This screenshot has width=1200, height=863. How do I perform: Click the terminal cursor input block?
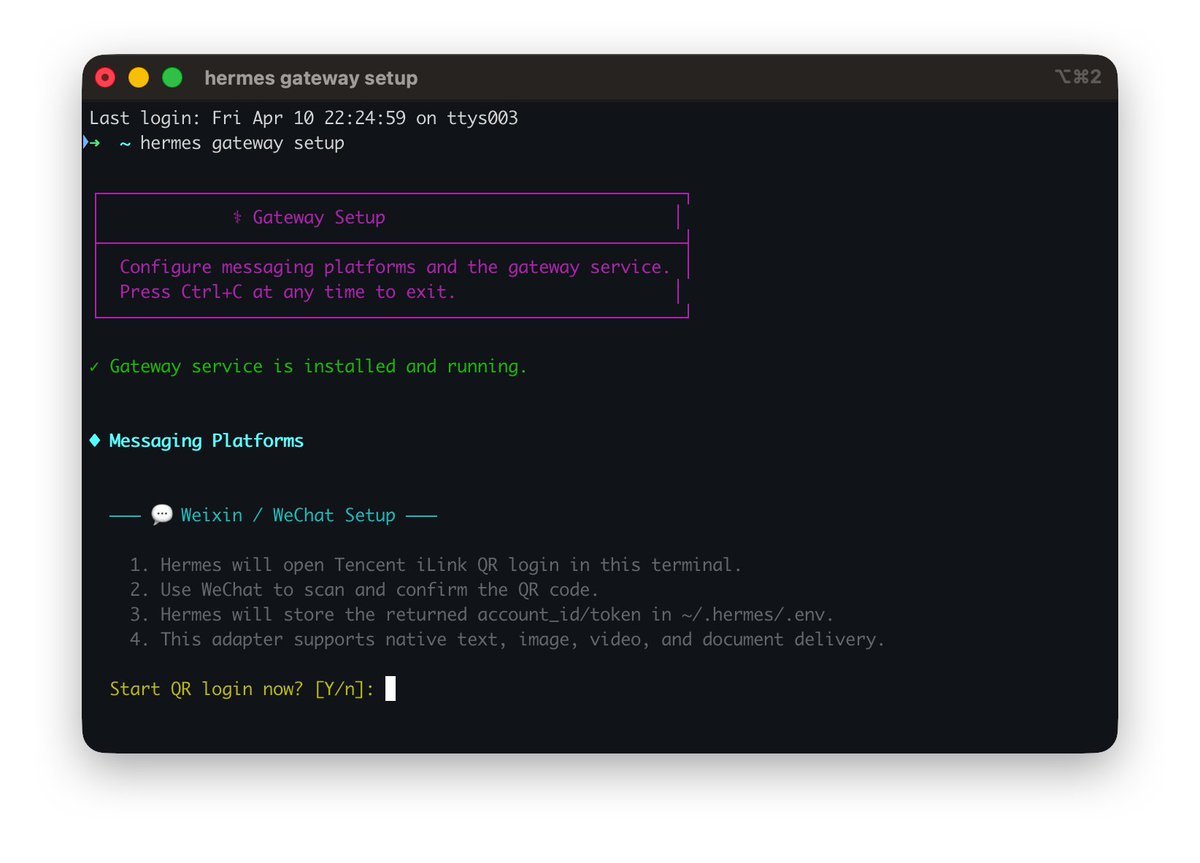point(390,688)
